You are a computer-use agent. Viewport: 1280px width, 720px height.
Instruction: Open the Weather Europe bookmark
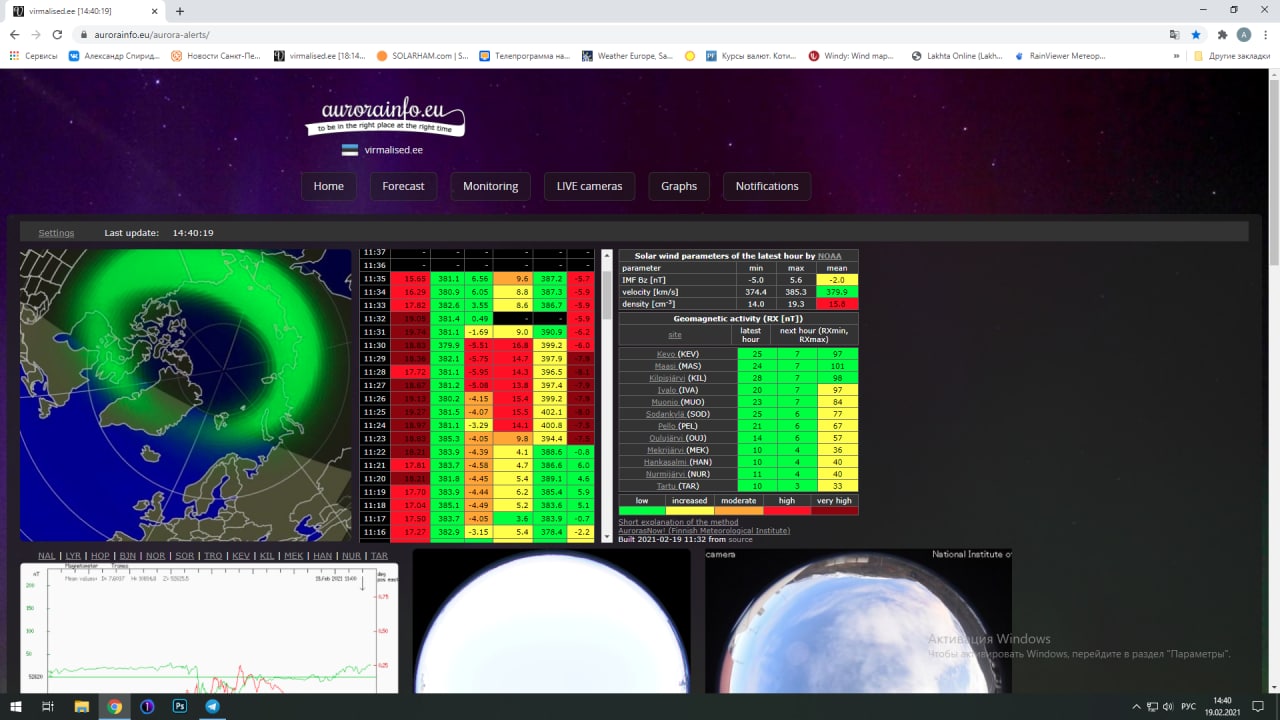[x=627, y=56]
